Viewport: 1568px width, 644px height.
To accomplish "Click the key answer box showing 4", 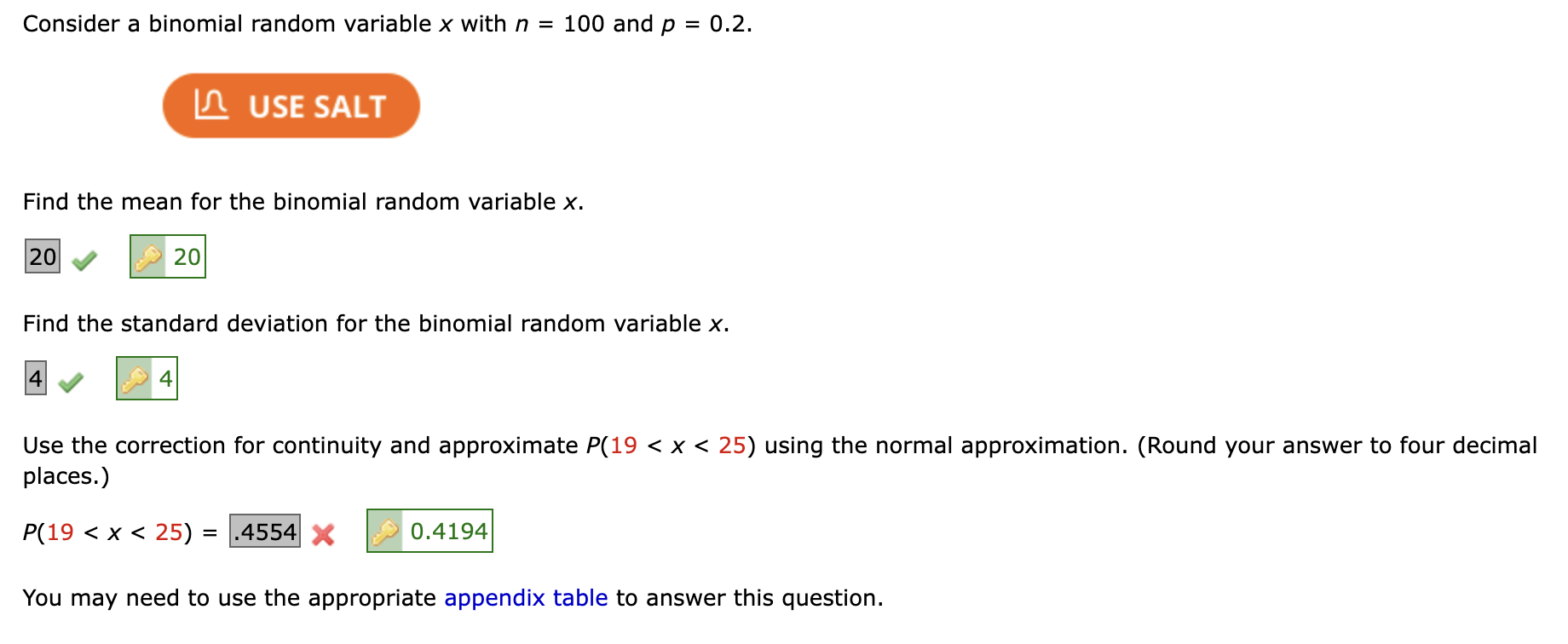I will click(145, 378).
